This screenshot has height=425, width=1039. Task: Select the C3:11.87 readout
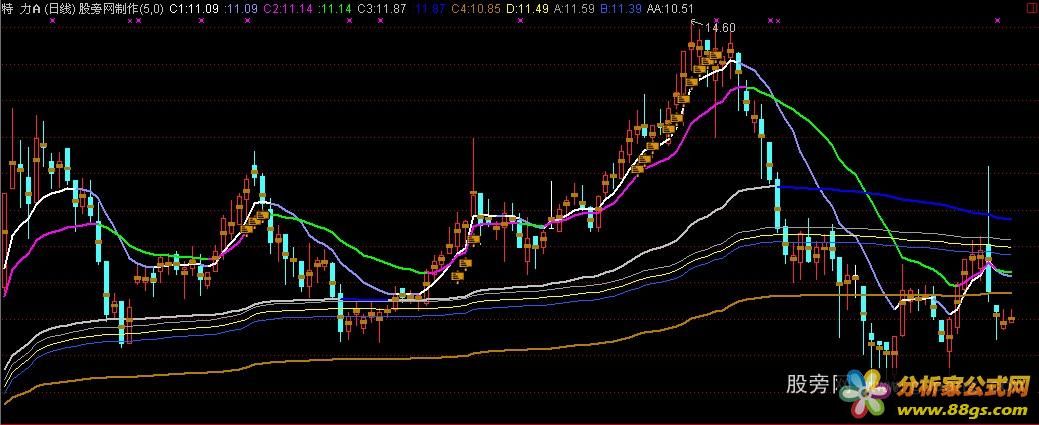tap(382, 9)
